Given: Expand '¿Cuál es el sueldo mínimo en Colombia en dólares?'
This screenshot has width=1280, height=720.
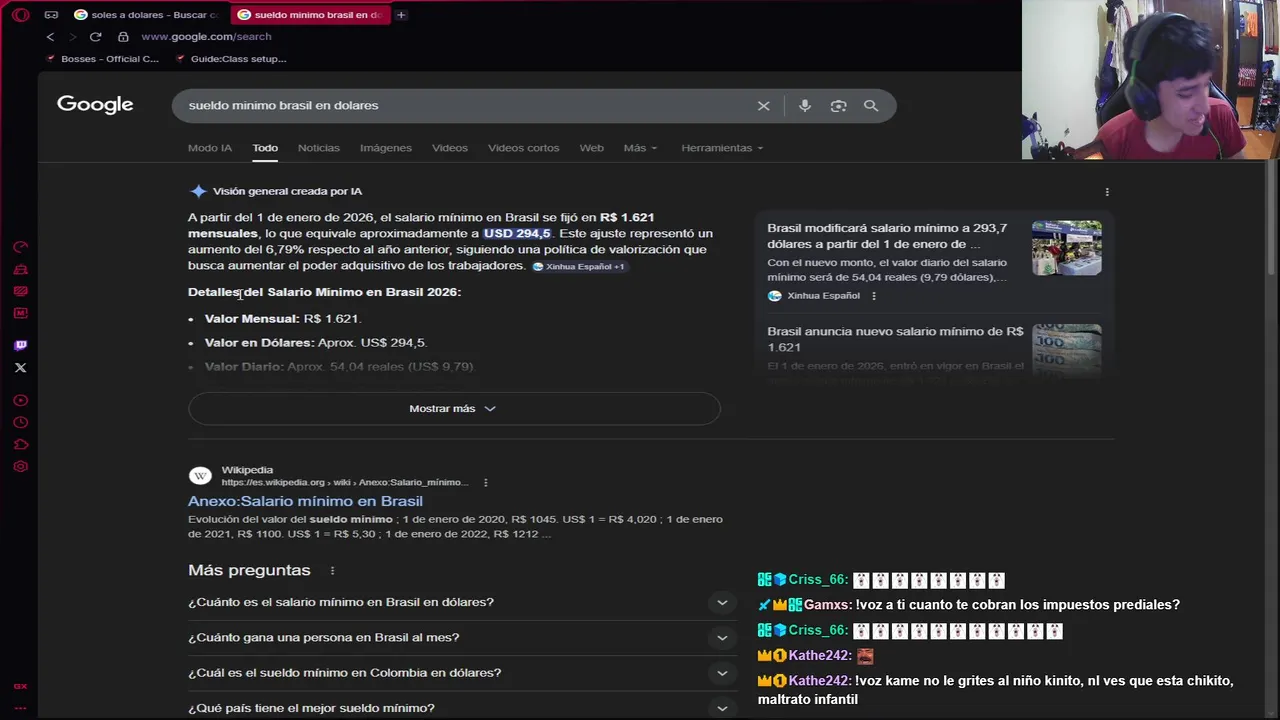Looking at the screenshot, I should (x=462, y=673).
